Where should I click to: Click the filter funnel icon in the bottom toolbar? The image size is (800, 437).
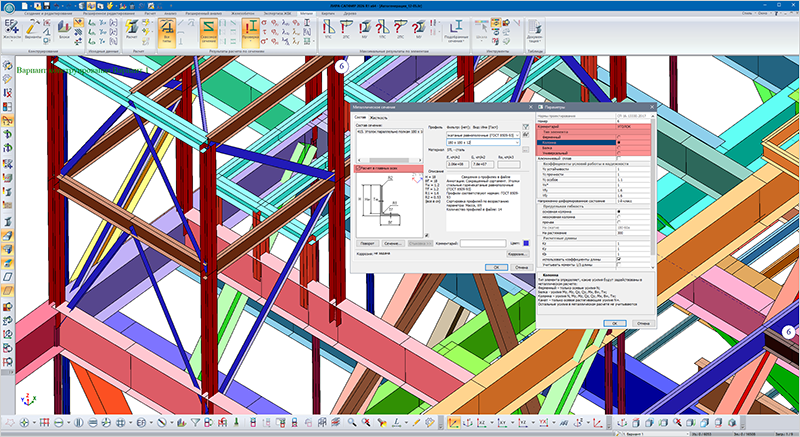[195, 423]
